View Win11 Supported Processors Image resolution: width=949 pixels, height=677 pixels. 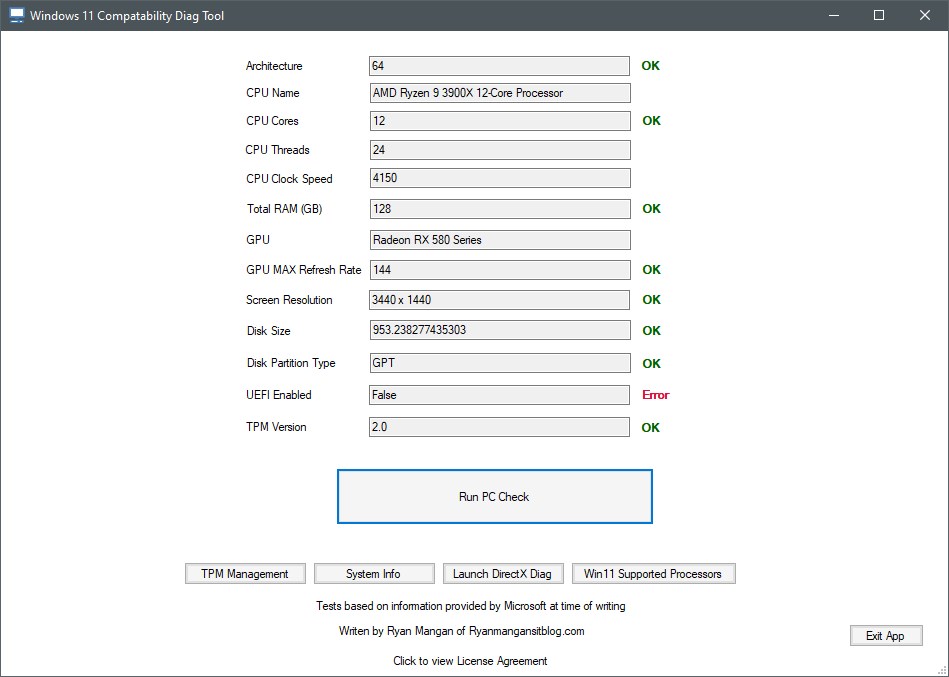(x=654, y=573)
